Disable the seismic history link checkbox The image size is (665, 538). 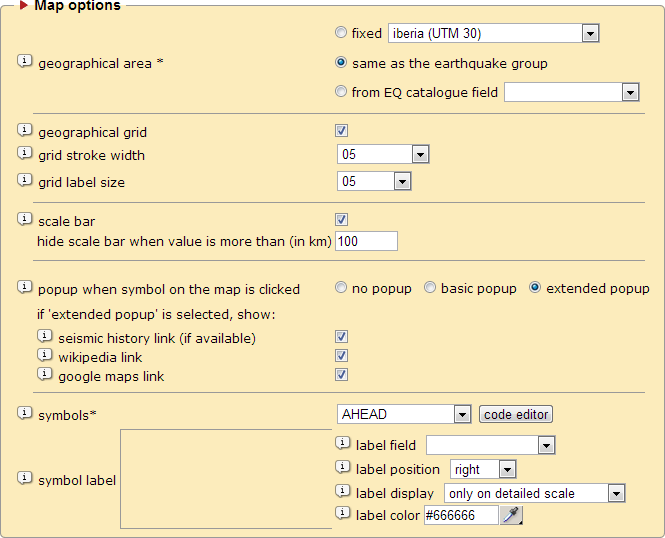click(x=342, y=337)
